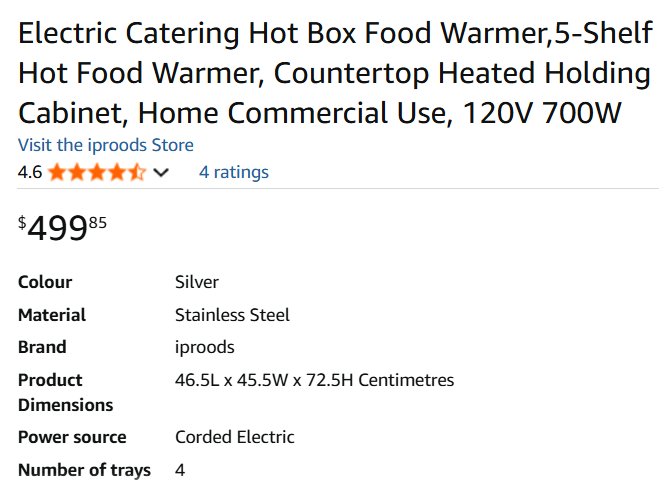
Task: Select the Product Dimensions label
Action: point(65,392)
